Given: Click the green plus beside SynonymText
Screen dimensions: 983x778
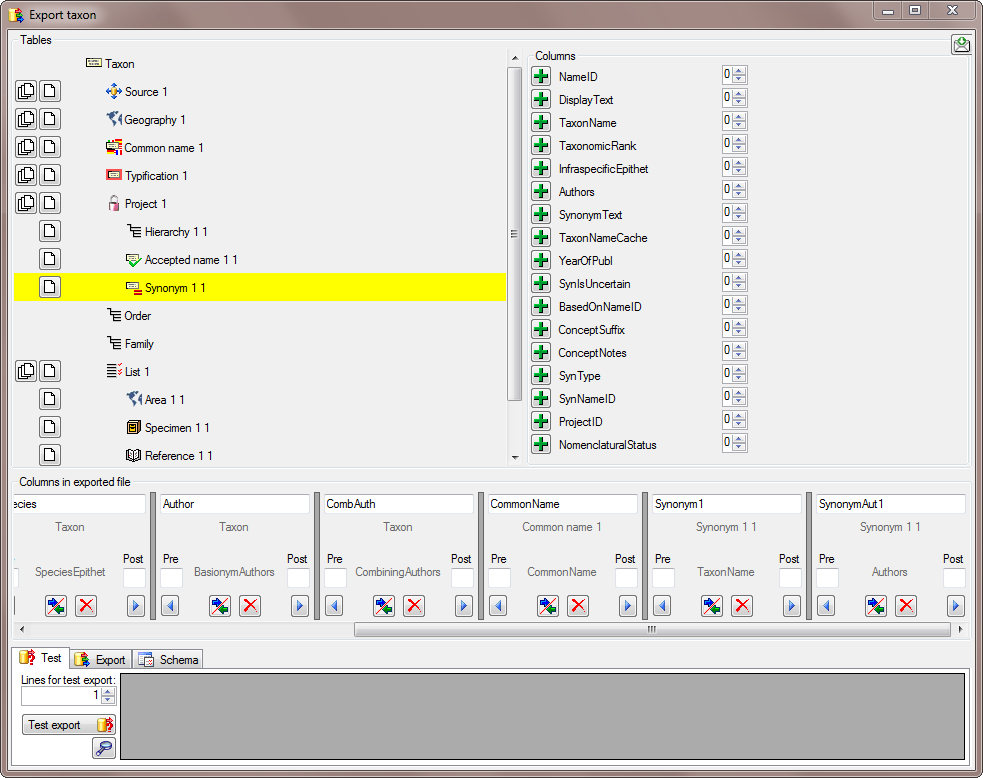Looking at the screenshot, I should (x=541, y=215).
